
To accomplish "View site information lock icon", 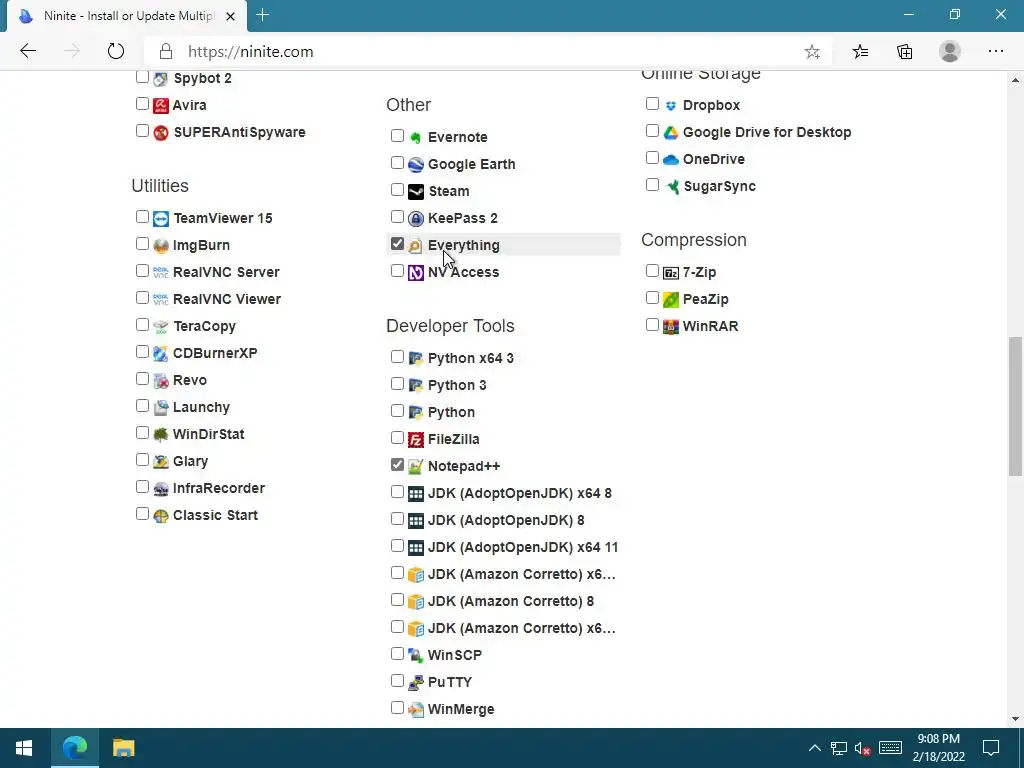I will coord(166,52).
